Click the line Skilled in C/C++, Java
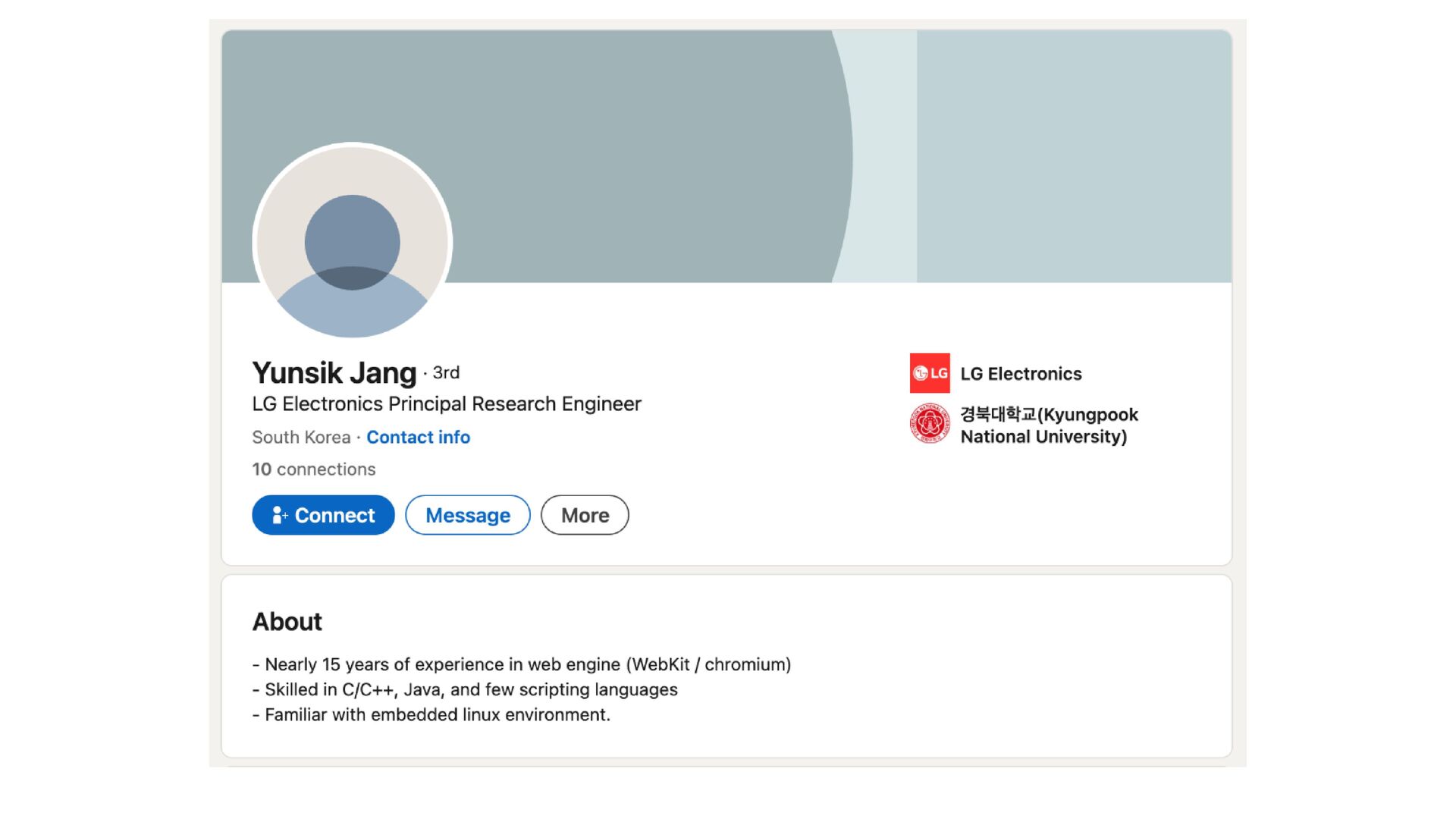1456x819 pixels. coord(465,689)
